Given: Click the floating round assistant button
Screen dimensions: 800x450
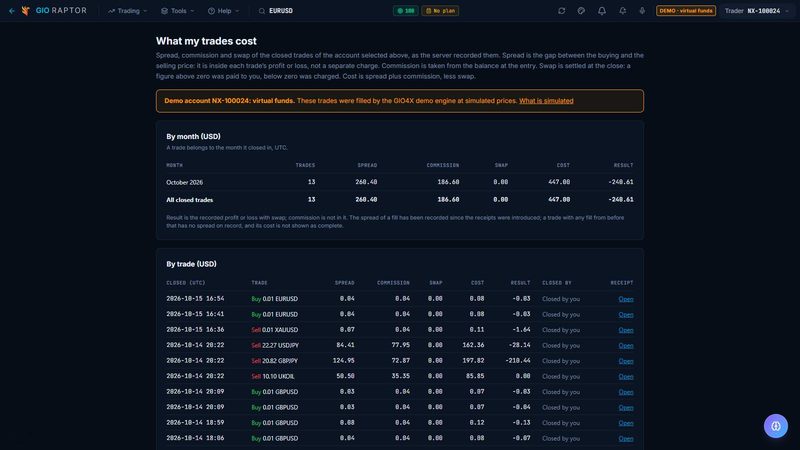Looking at the screenshot, I should (776, 426).
